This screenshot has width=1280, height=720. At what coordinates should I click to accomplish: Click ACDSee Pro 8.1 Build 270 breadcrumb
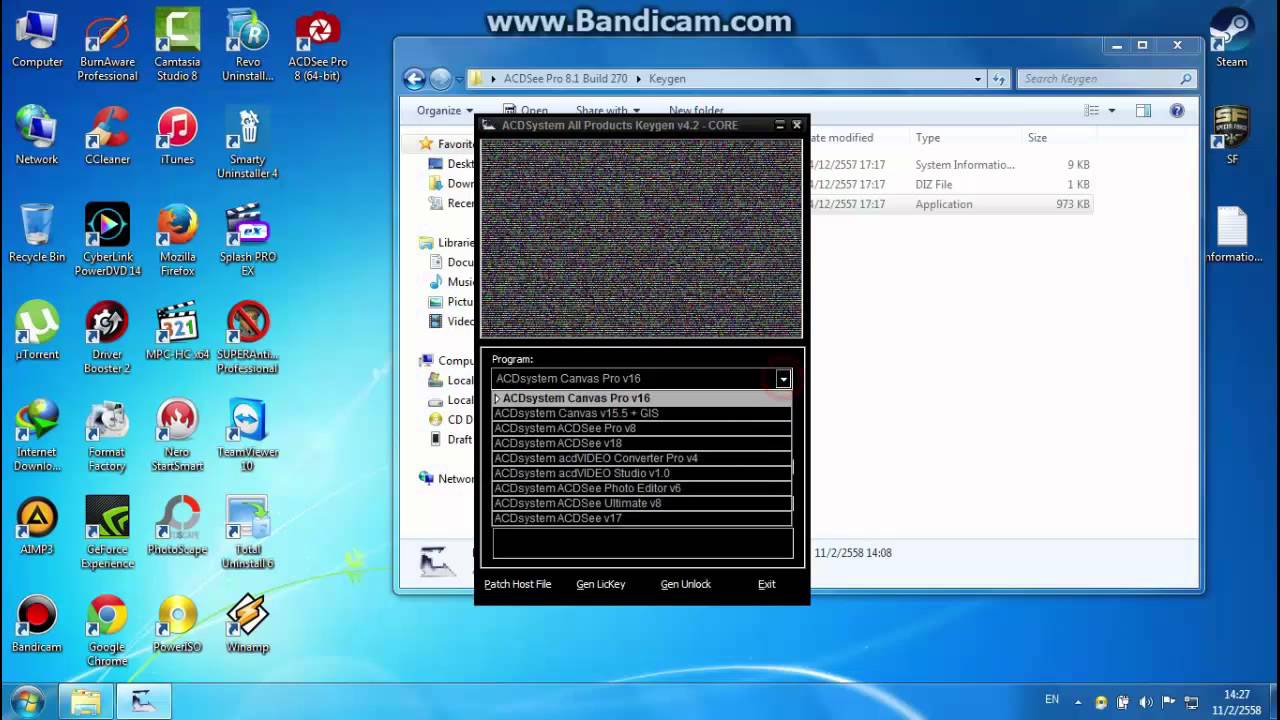pyautogui.click(x=566, y=78)
